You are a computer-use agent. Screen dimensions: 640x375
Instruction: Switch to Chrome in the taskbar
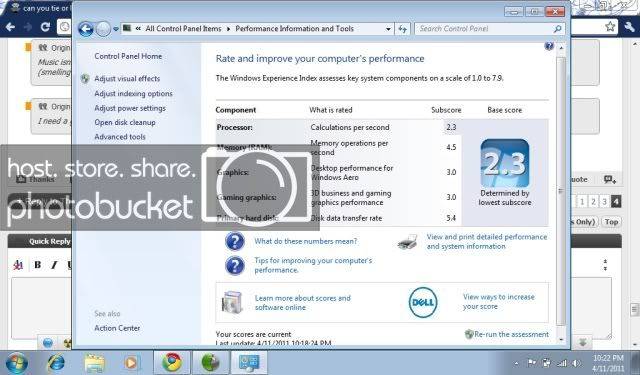[172, 362]
